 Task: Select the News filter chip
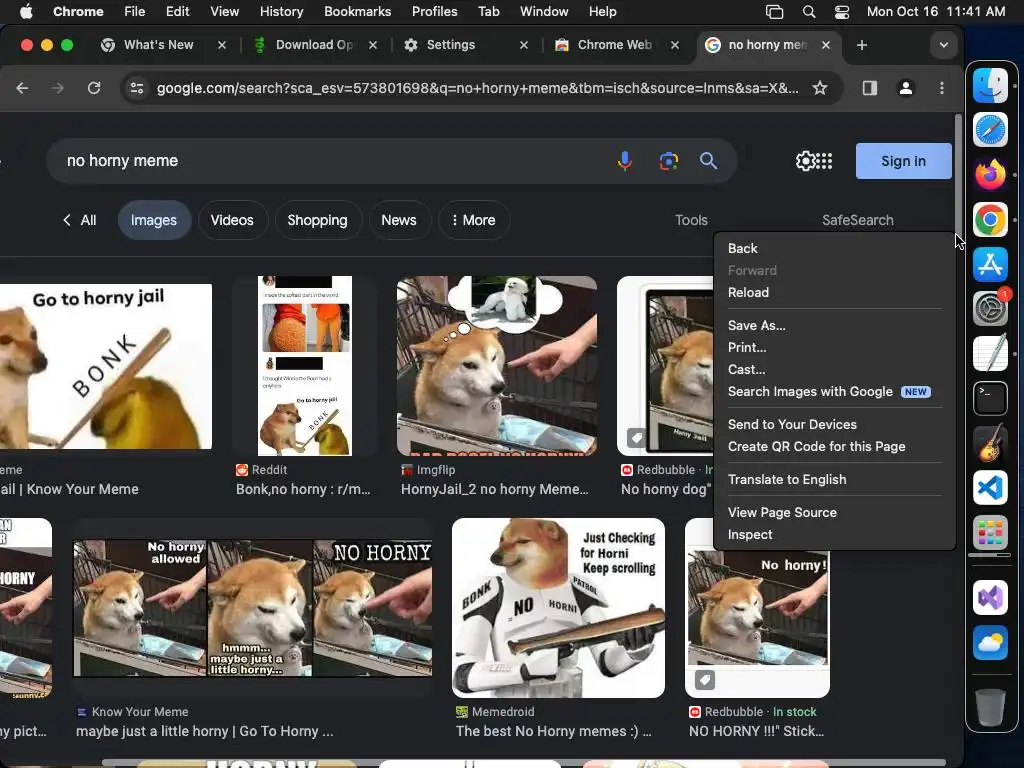point(398,220)
